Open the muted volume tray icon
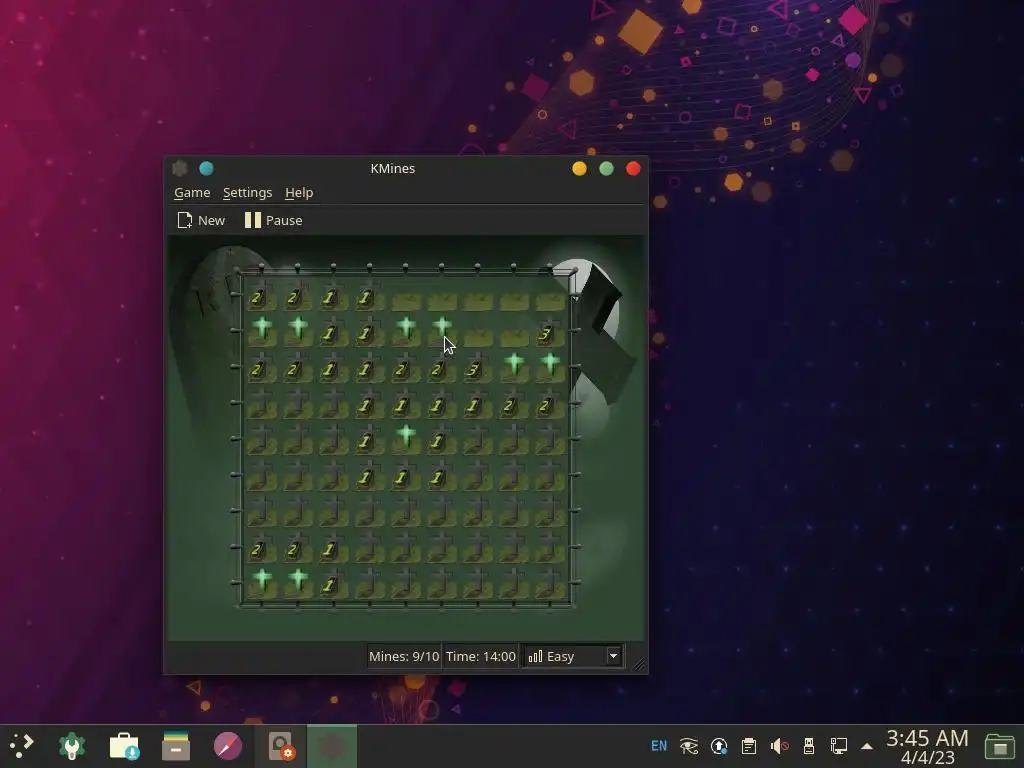Screen dimensions: 1024x768 [x=779, y=746]
